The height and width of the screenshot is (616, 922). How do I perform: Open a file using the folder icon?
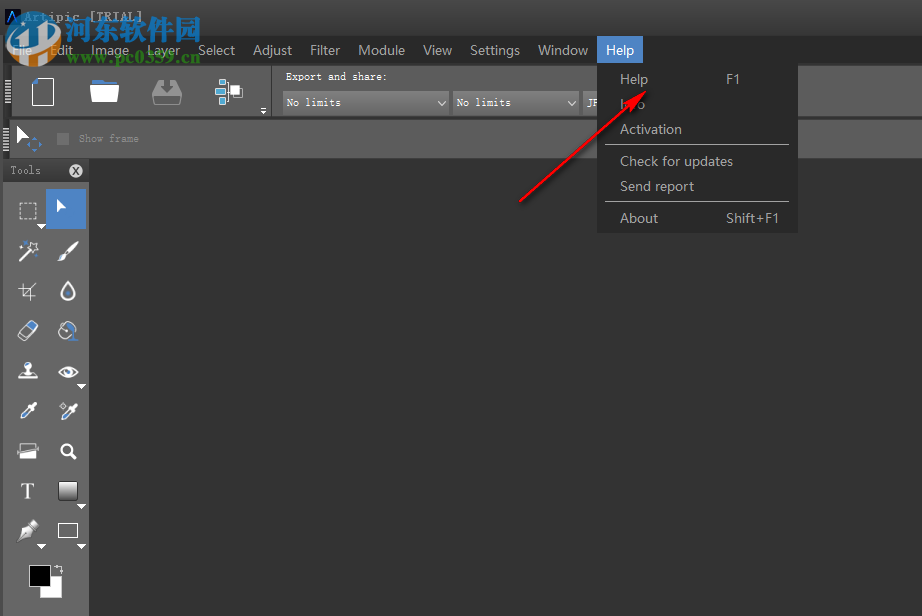(x=105, y=92)
